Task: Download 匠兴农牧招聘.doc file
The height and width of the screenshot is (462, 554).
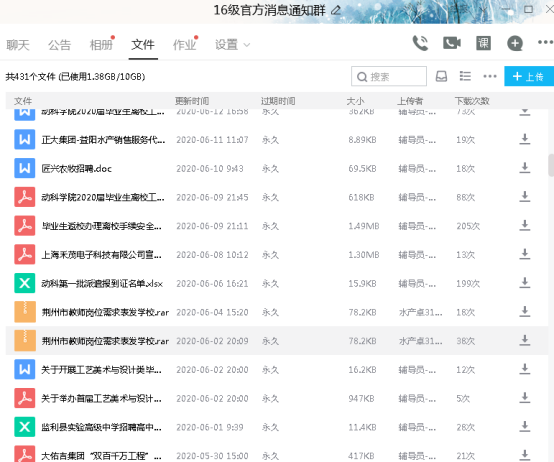Action: [x=525, y=168]
